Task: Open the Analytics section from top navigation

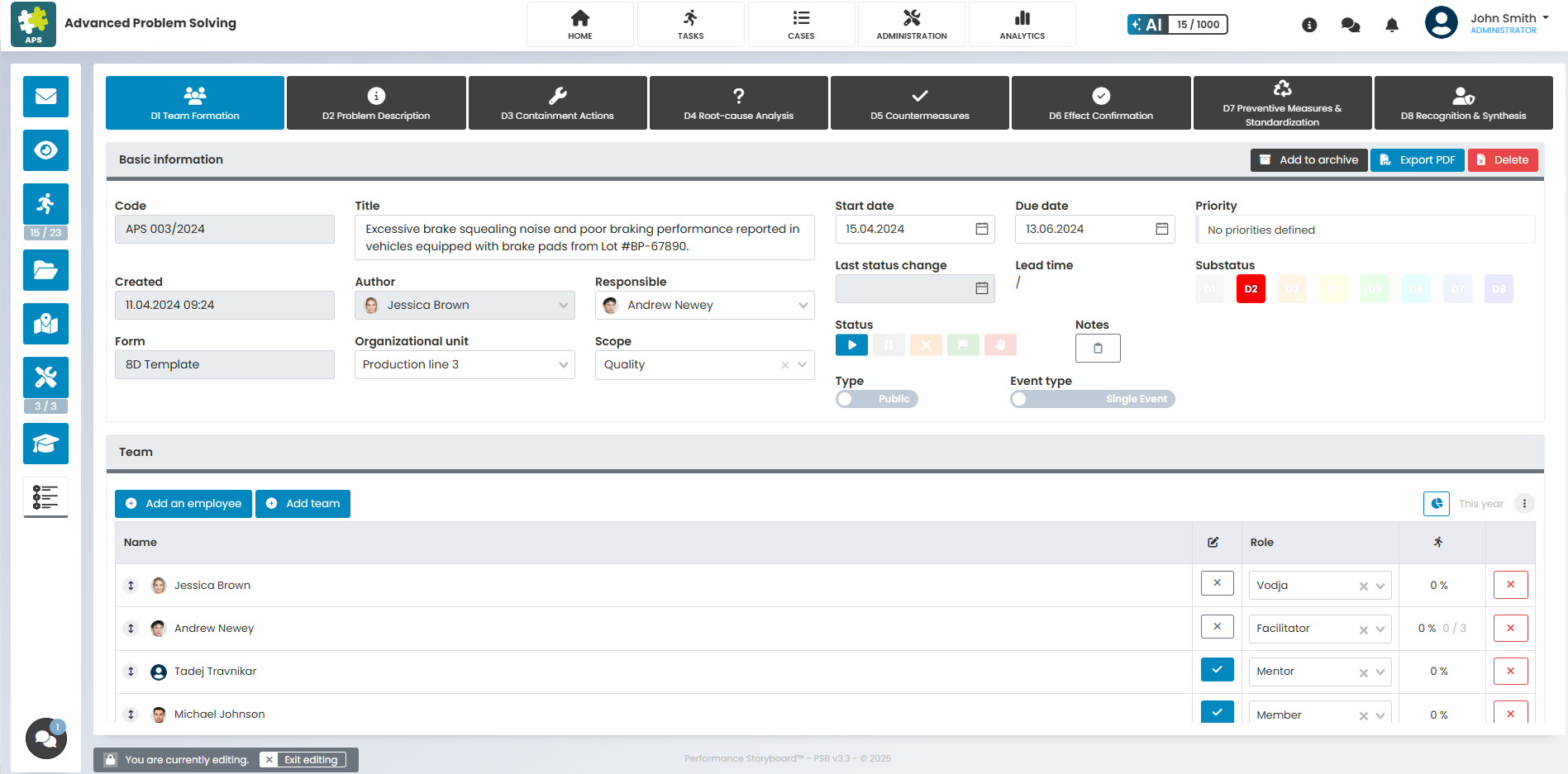Action: click(1022, 24)
